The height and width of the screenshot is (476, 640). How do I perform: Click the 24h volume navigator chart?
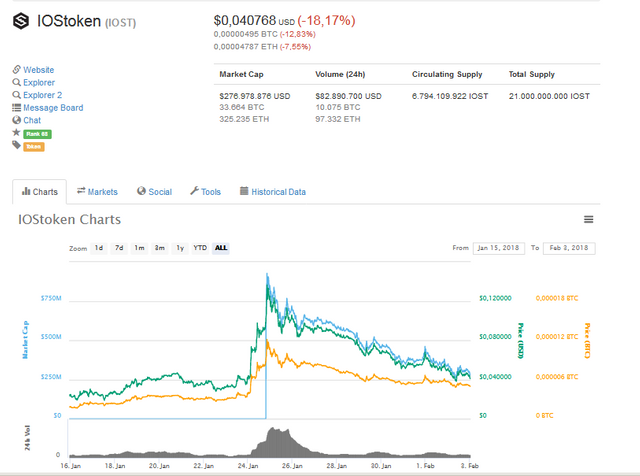269,442
